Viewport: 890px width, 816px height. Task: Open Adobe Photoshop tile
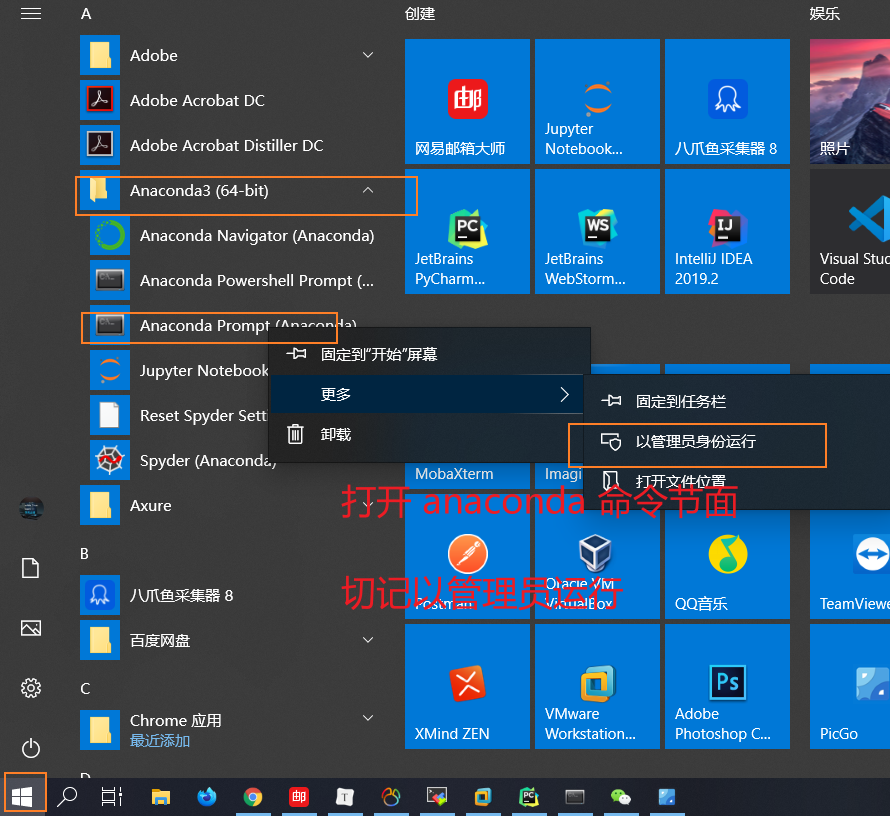point(727,686)
